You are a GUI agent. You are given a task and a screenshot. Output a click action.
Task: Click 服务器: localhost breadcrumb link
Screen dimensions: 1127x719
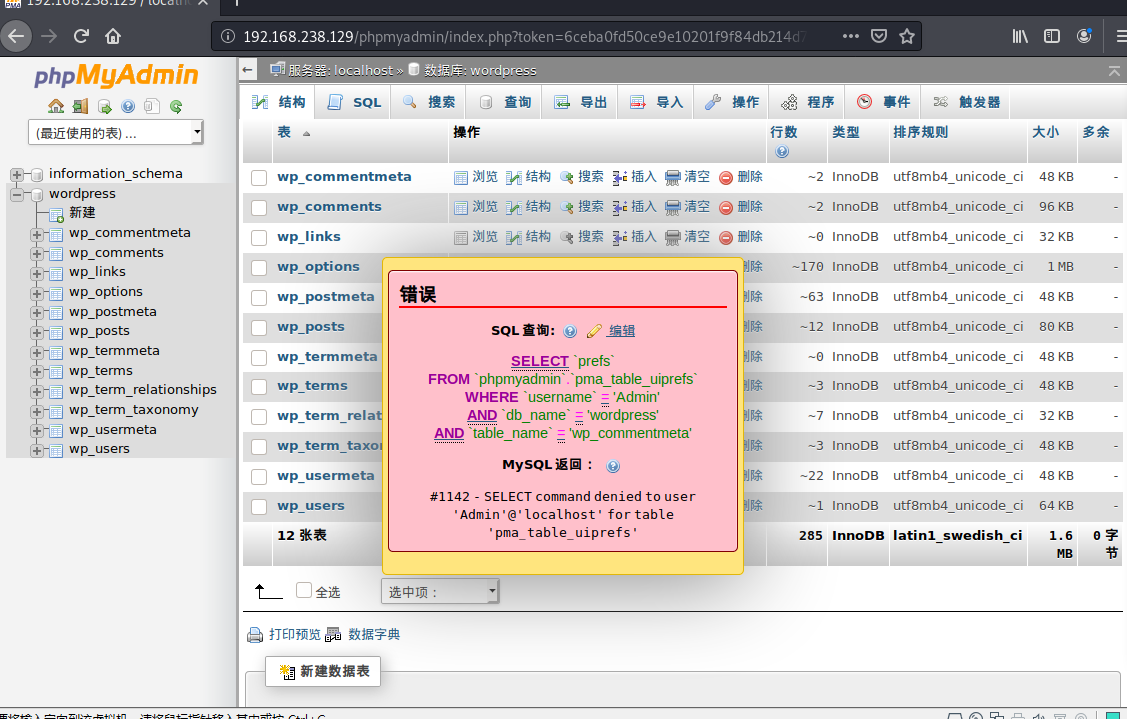[x=341, y=70]
